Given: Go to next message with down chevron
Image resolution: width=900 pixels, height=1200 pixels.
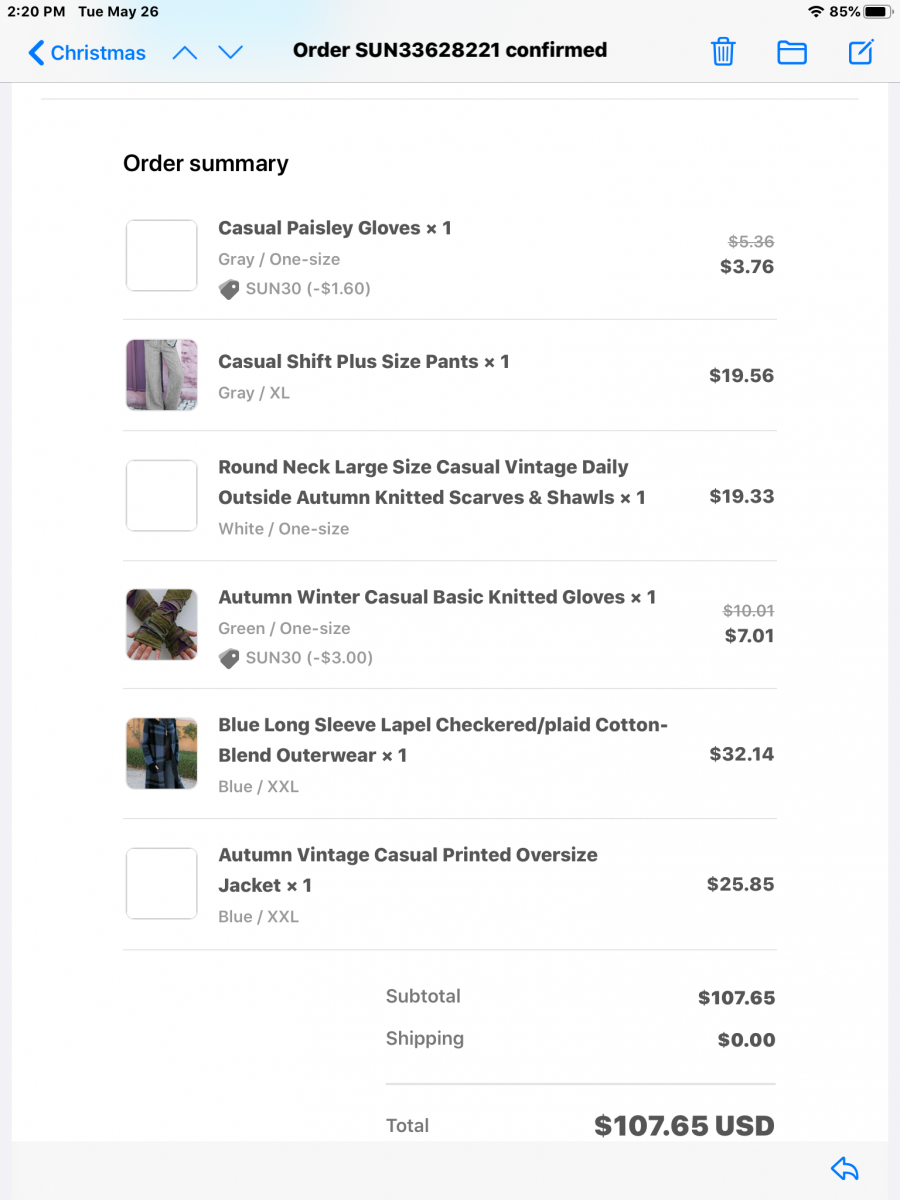Looking at the screenshot, I should click(231, 52).
